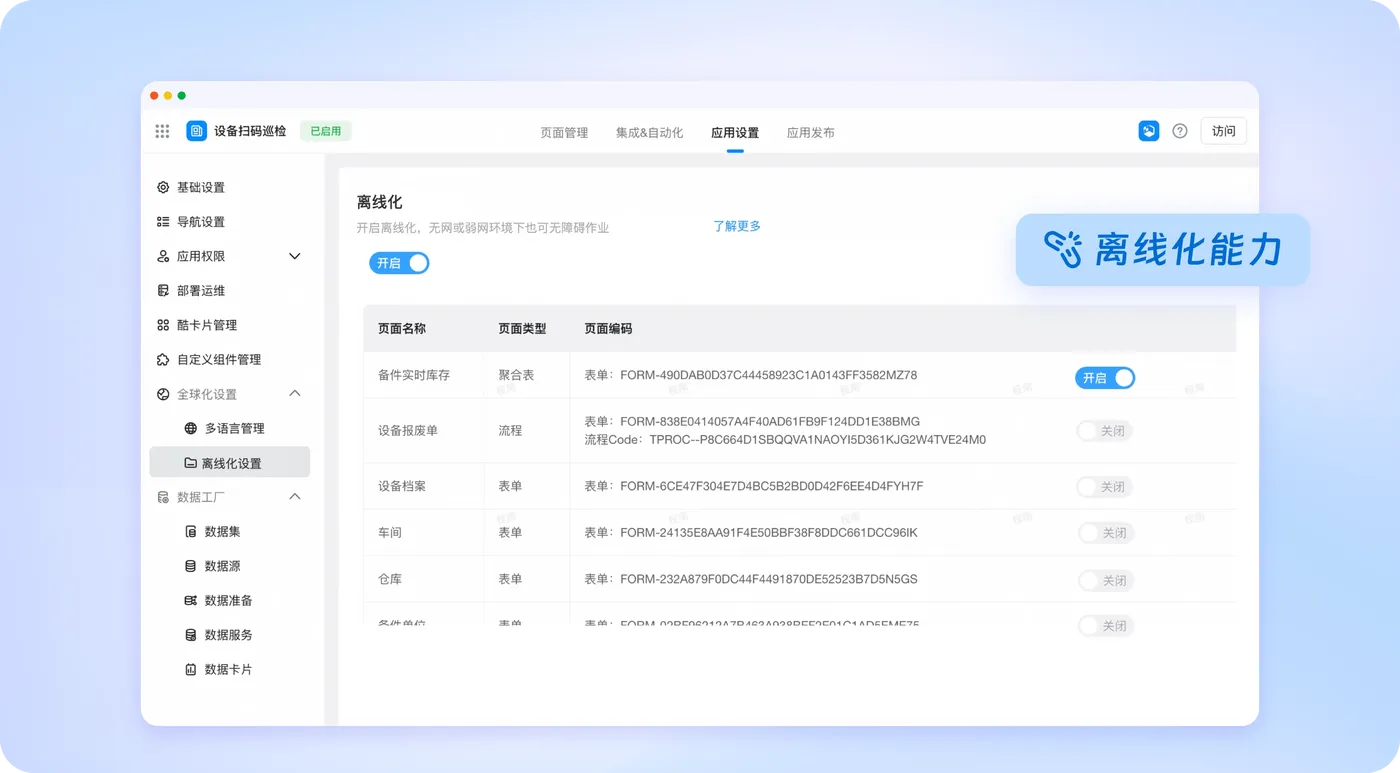Click the 全球化设置 globe icon
This screenshot has height=773, width=1400.
pos(163,394)
